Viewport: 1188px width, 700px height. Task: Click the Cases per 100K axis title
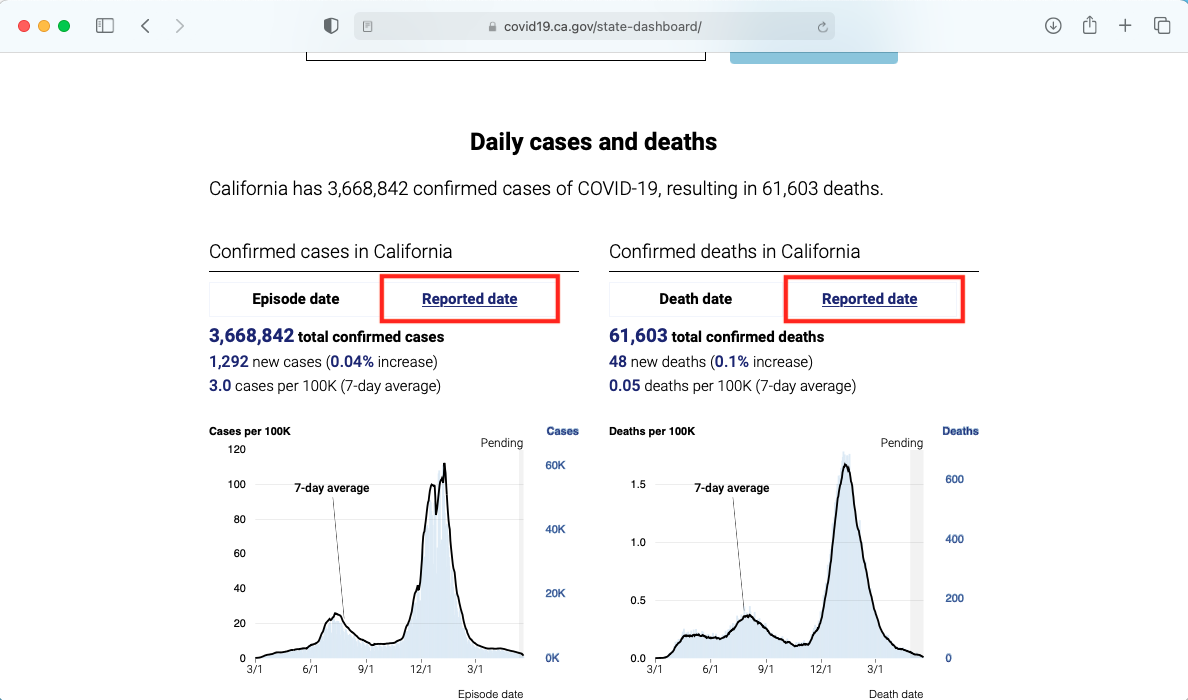click(x=249, y=431)
